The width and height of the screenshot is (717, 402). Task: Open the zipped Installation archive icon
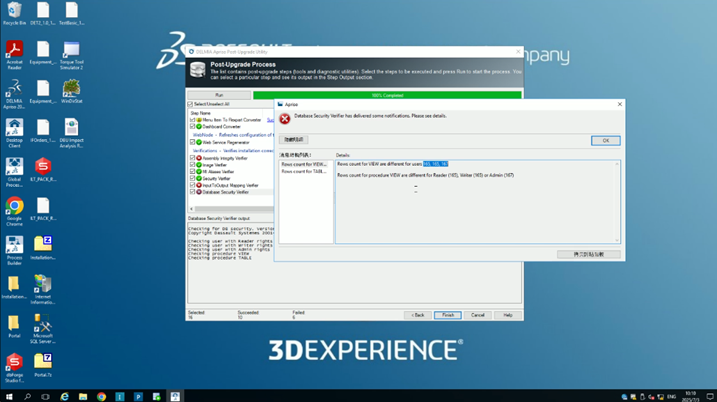43,247
